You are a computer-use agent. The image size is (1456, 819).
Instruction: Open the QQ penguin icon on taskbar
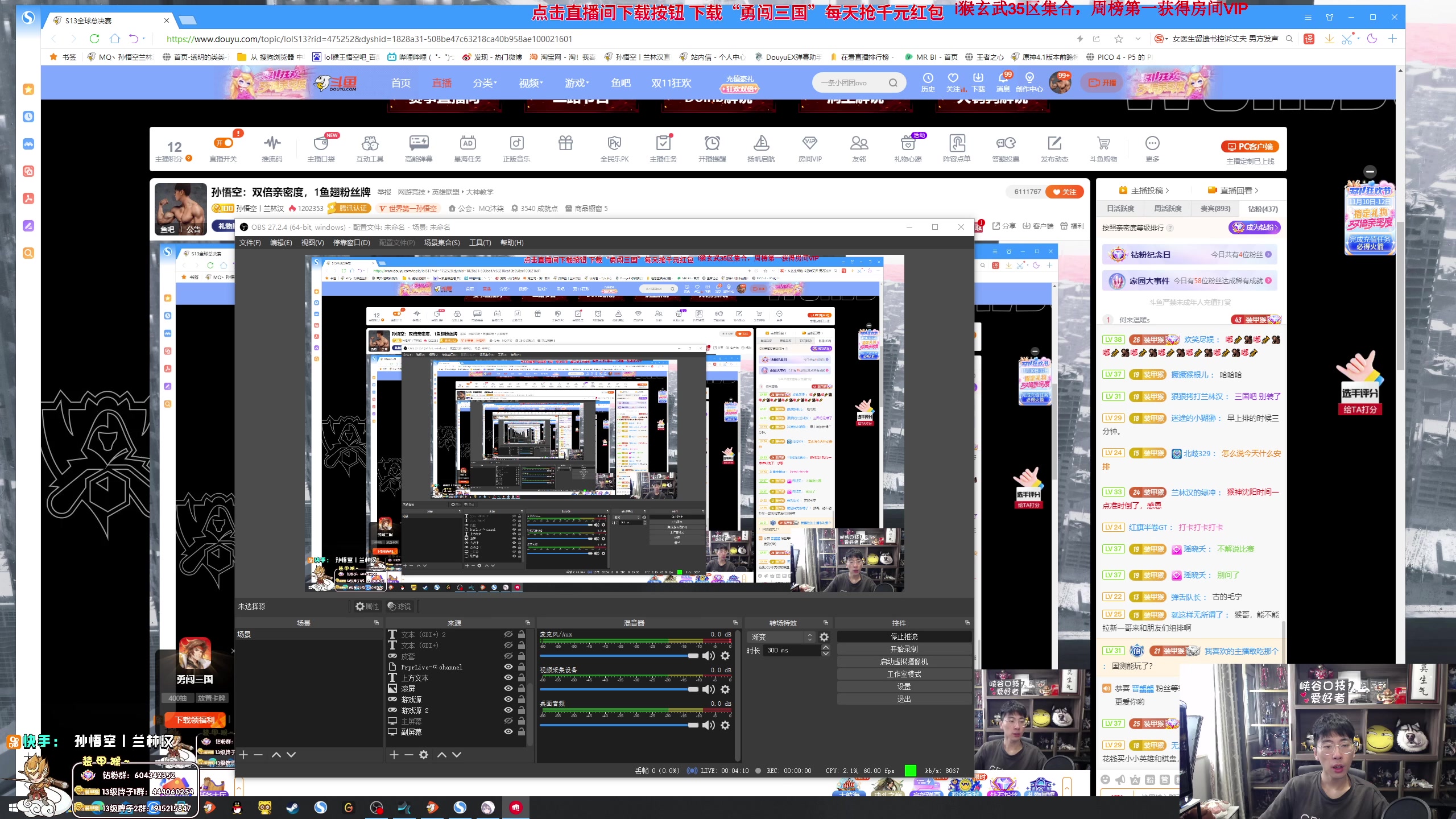pos(237,807)
